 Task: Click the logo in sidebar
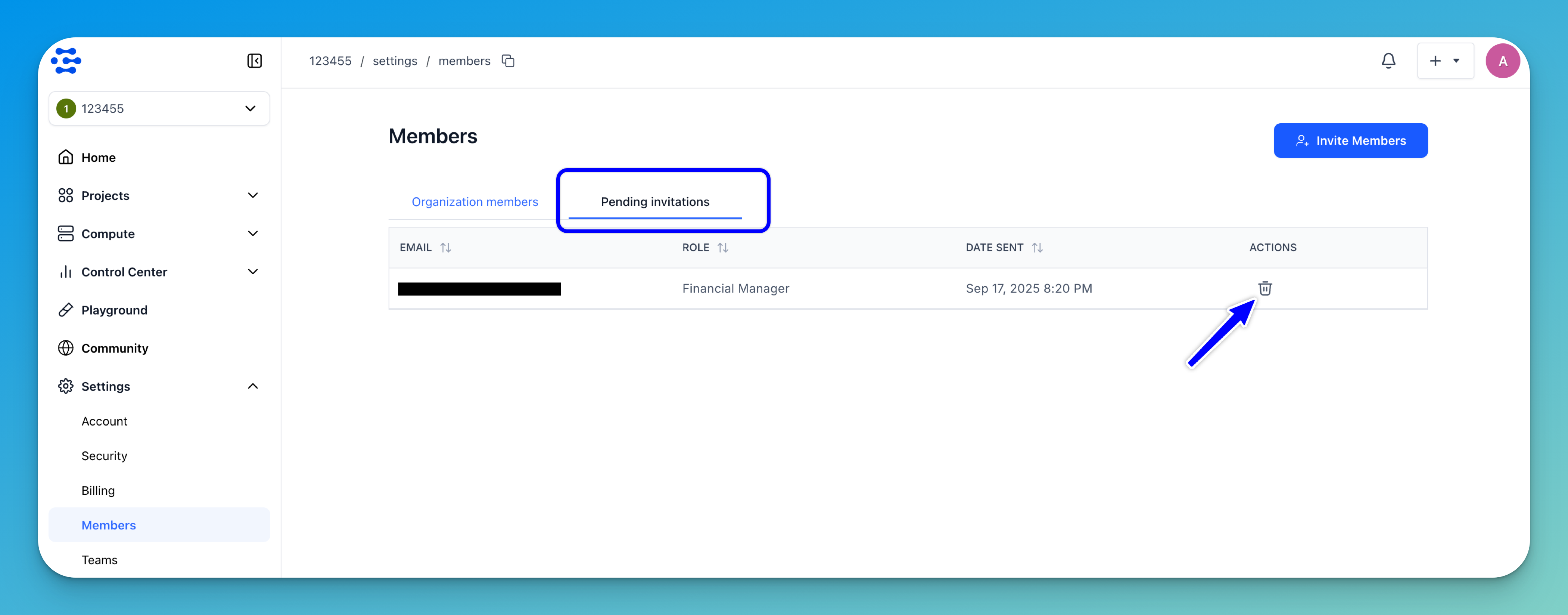tap(66, 61)
